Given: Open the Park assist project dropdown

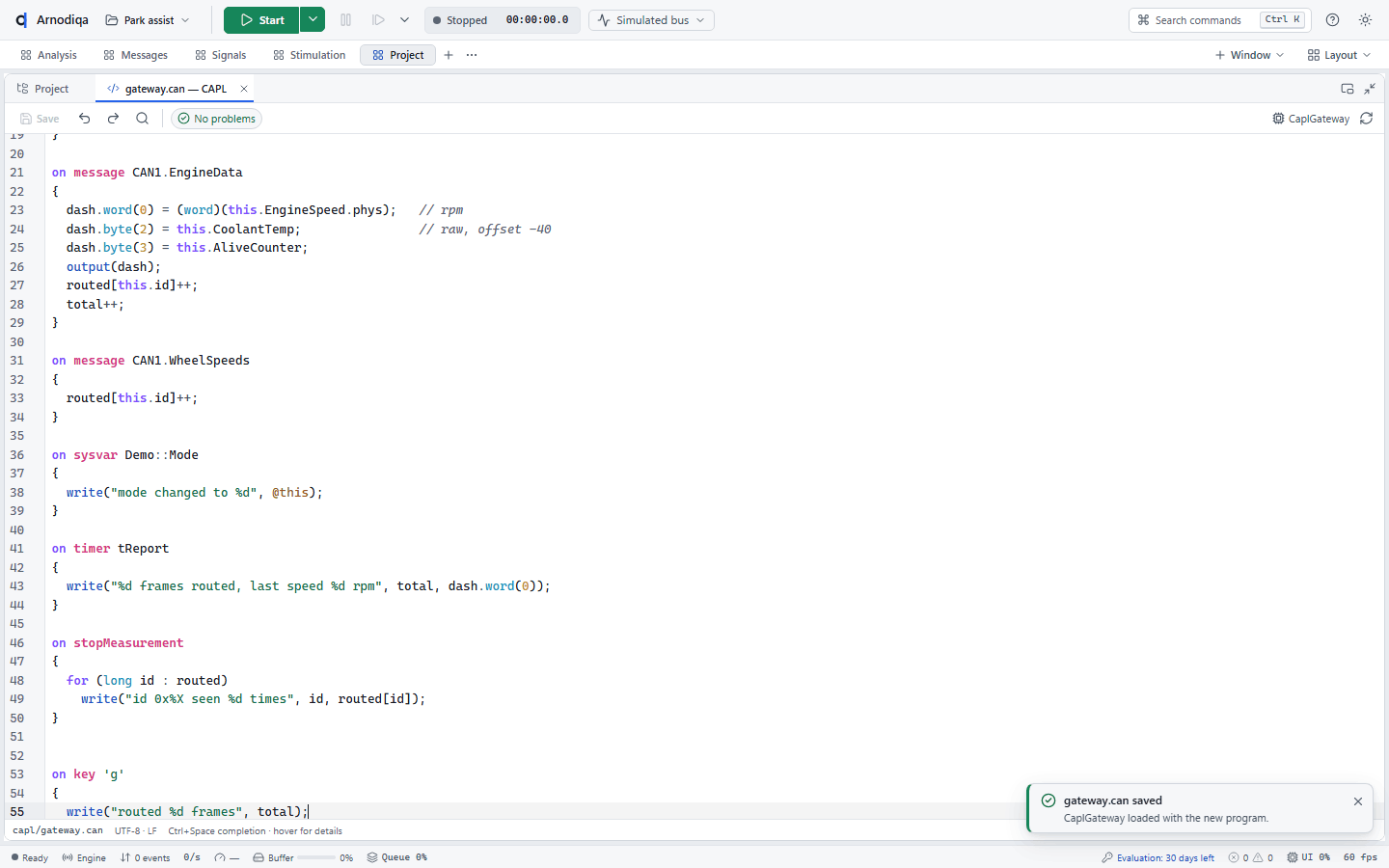Looking at the screenshot, I should point(148,20).
